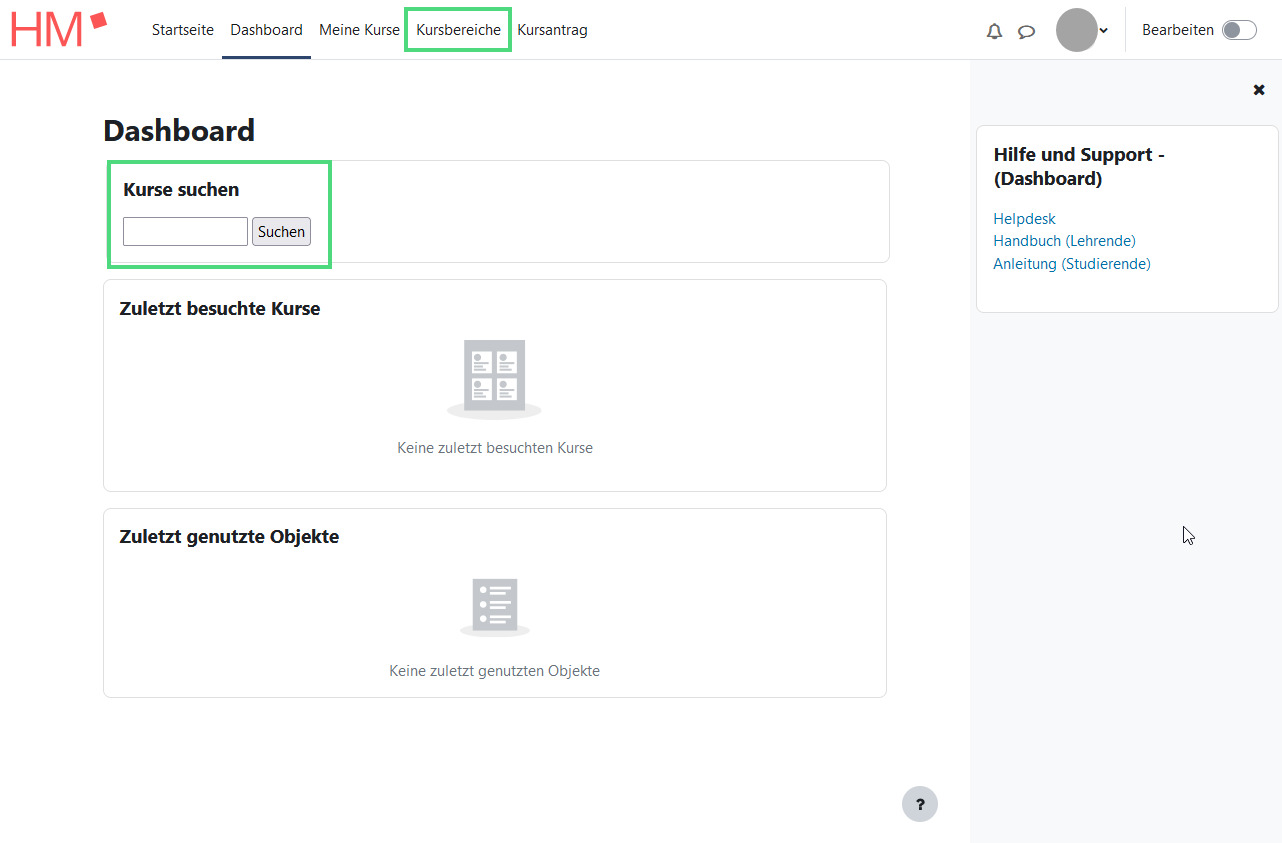1282x843 pixels.
Task: Open the Handbuch (Lehrende) link
Action: (1064, 241)
